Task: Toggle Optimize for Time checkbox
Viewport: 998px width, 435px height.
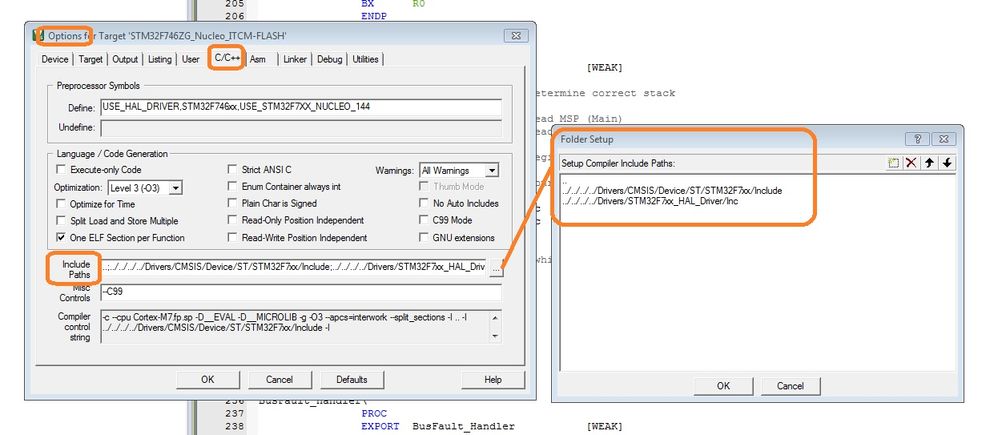Action: pyautogui.click(x=61, y=204)
